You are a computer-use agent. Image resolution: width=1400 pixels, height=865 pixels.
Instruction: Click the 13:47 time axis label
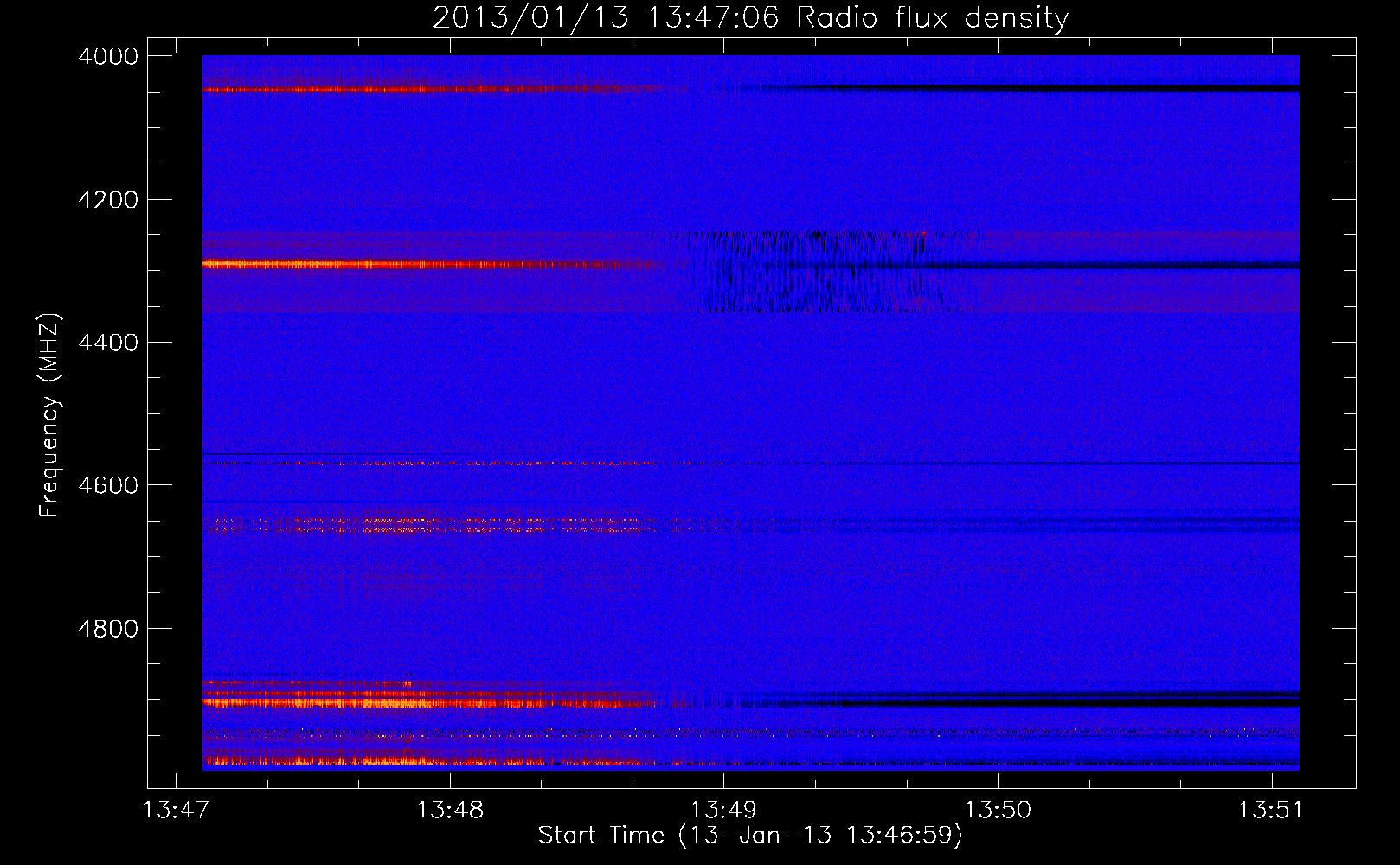coord(176,811)
